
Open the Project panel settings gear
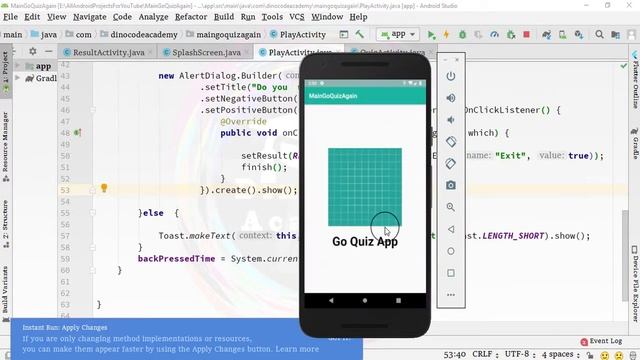coord(33,51)
